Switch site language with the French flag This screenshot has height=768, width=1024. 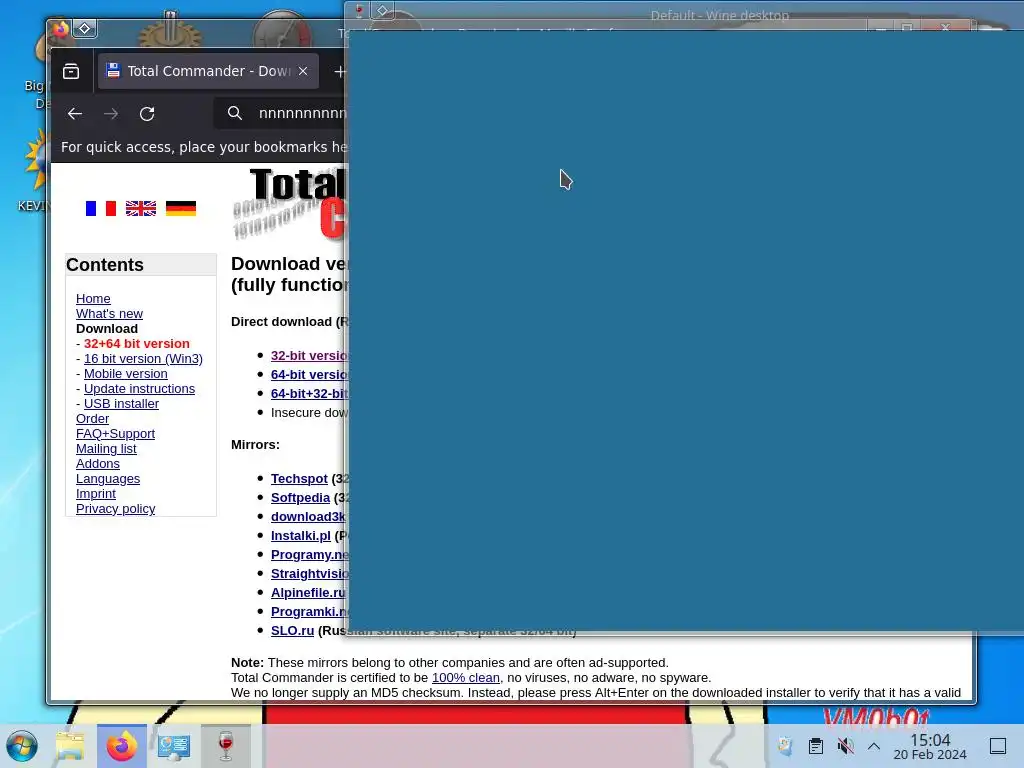click(101, 208)
